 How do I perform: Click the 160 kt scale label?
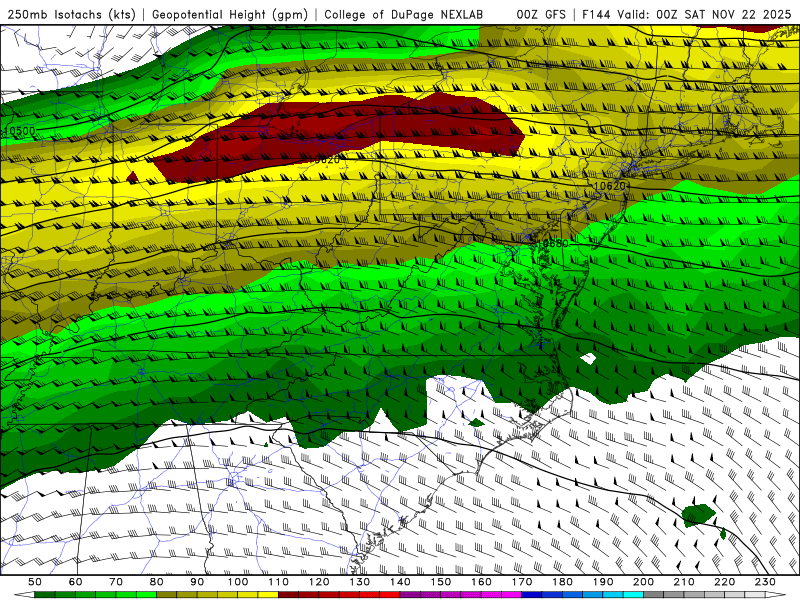pos(481,582)
